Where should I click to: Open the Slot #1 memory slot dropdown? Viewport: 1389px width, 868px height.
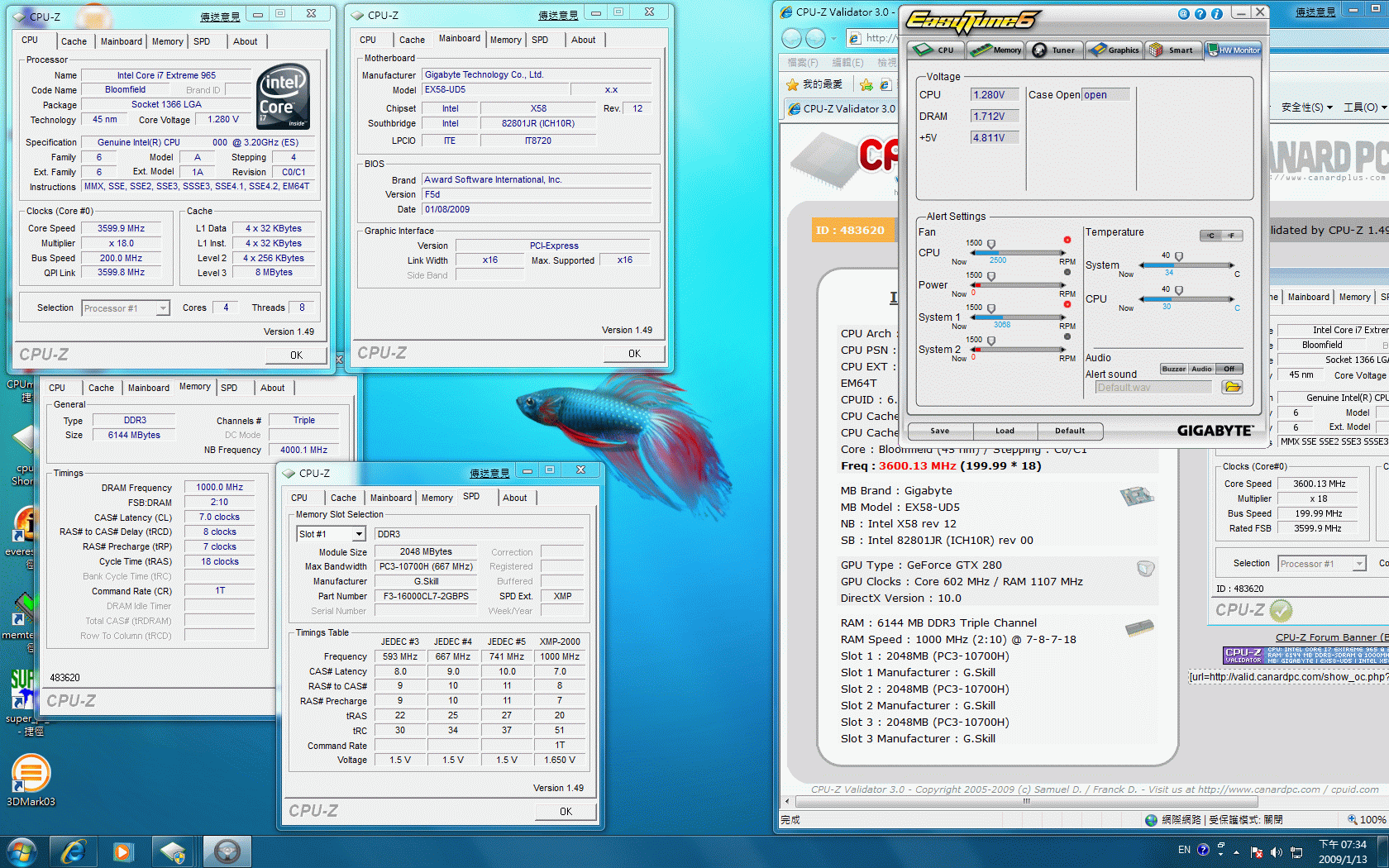(x=359, y=534)
